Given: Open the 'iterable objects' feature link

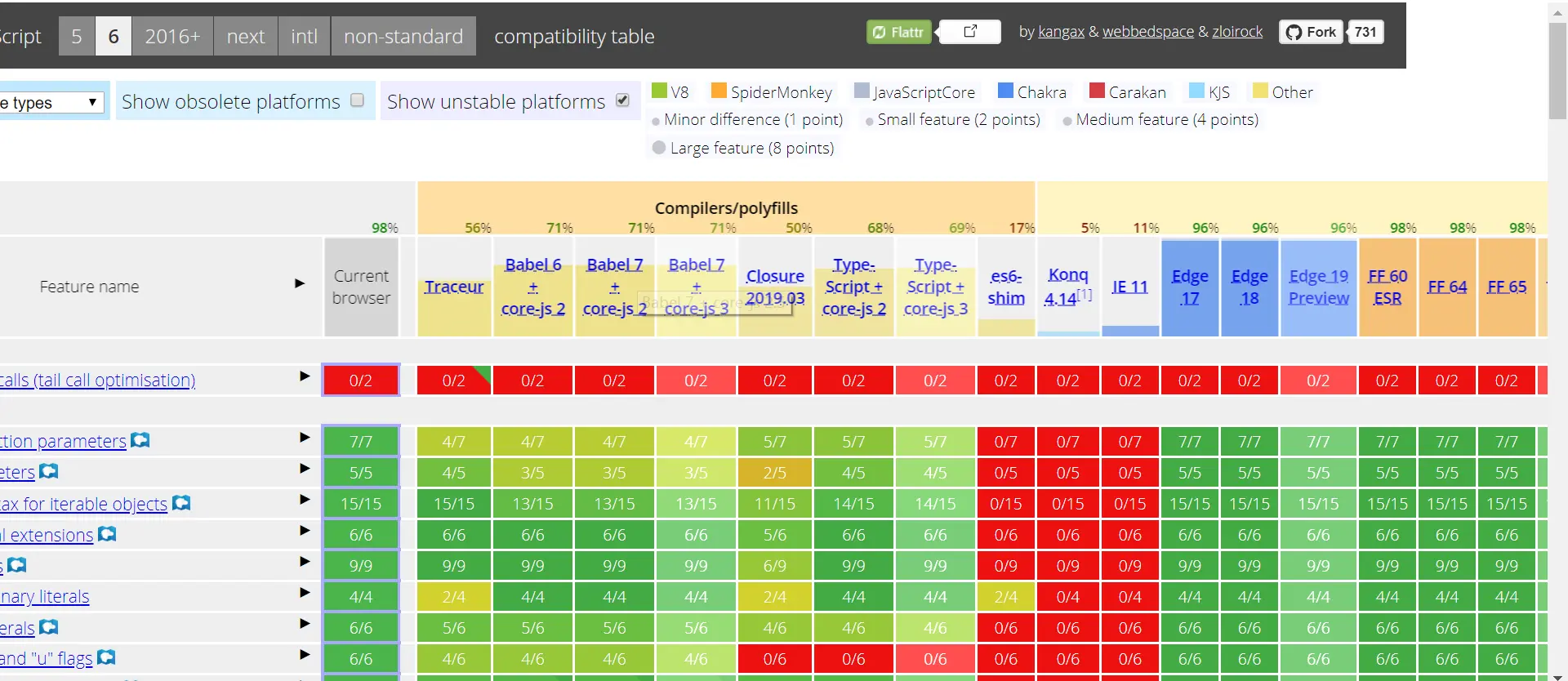Looking at the screenshot, I should [83, 504].
